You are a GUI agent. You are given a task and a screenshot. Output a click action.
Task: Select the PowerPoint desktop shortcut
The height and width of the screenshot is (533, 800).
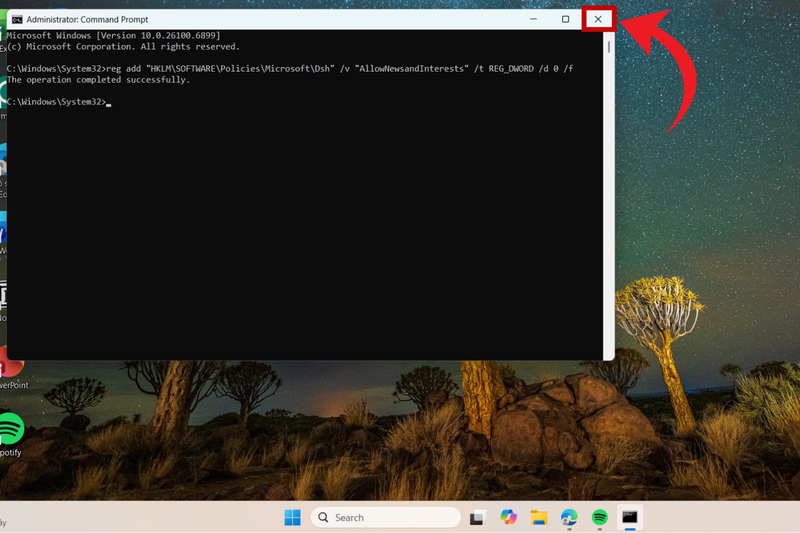[12, 368]
